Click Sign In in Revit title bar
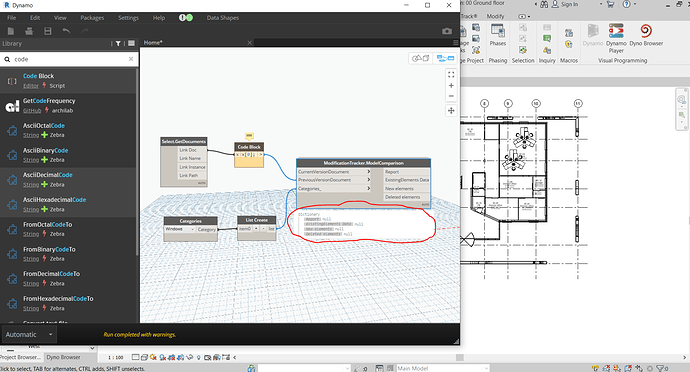 pyautogui.click(x=565, y=4)
